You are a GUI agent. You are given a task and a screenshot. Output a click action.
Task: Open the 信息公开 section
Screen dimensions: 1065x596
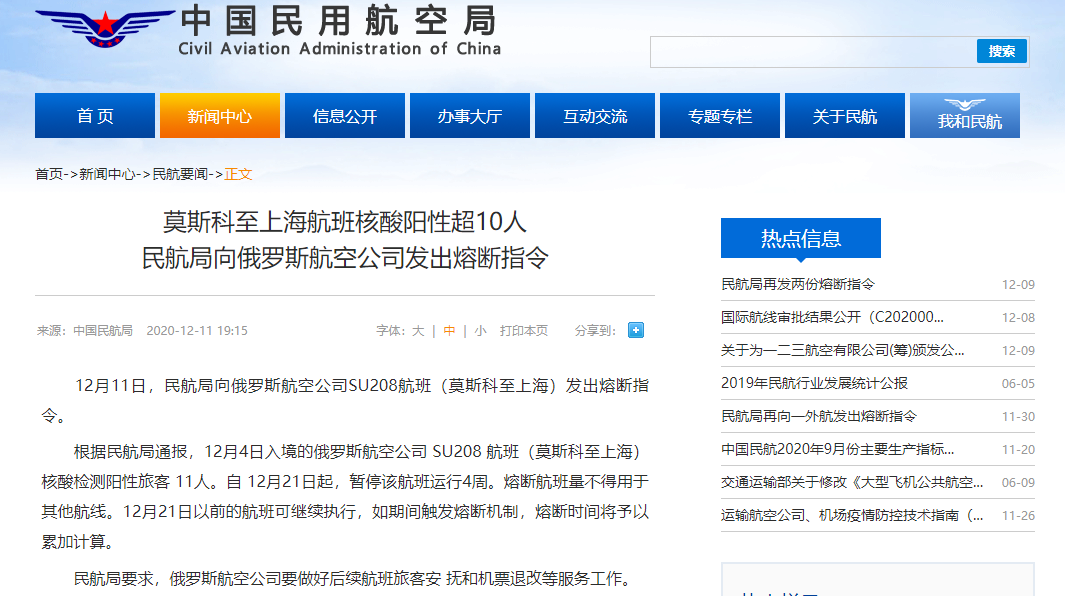(x=344, y=115)
